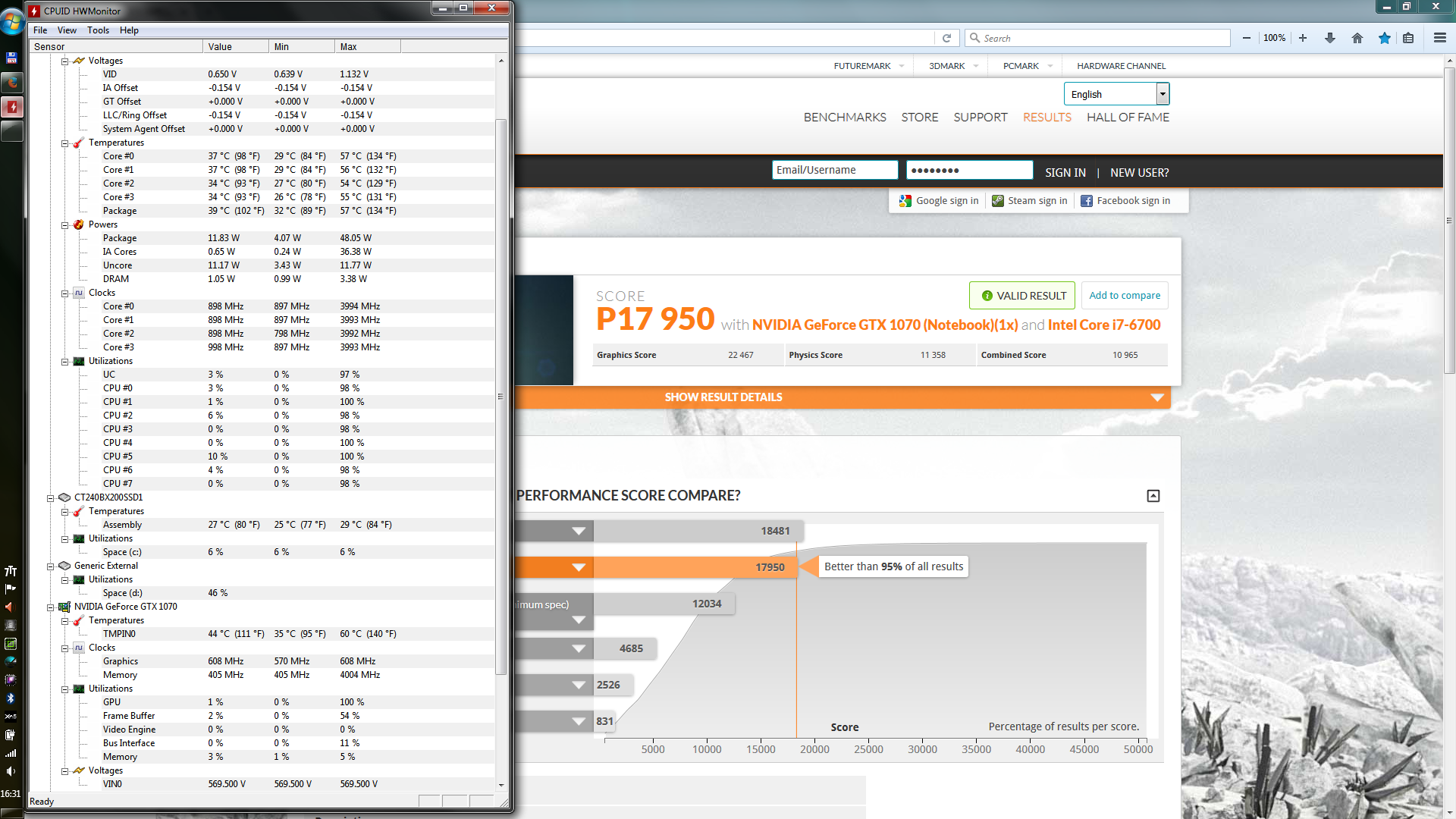1456x819 pixels.
Task: Open the HALL OF FAME link
Action: tap(1128, 118)
